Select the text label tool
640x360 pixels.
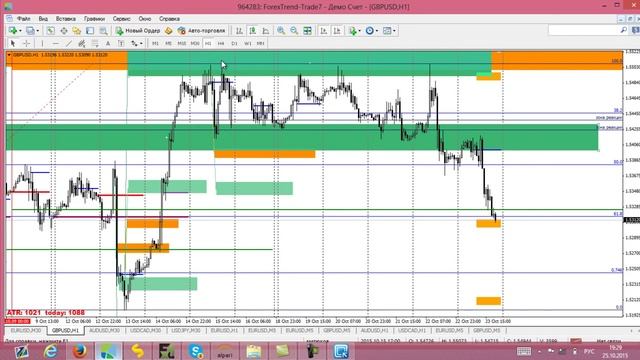(121, 43)
